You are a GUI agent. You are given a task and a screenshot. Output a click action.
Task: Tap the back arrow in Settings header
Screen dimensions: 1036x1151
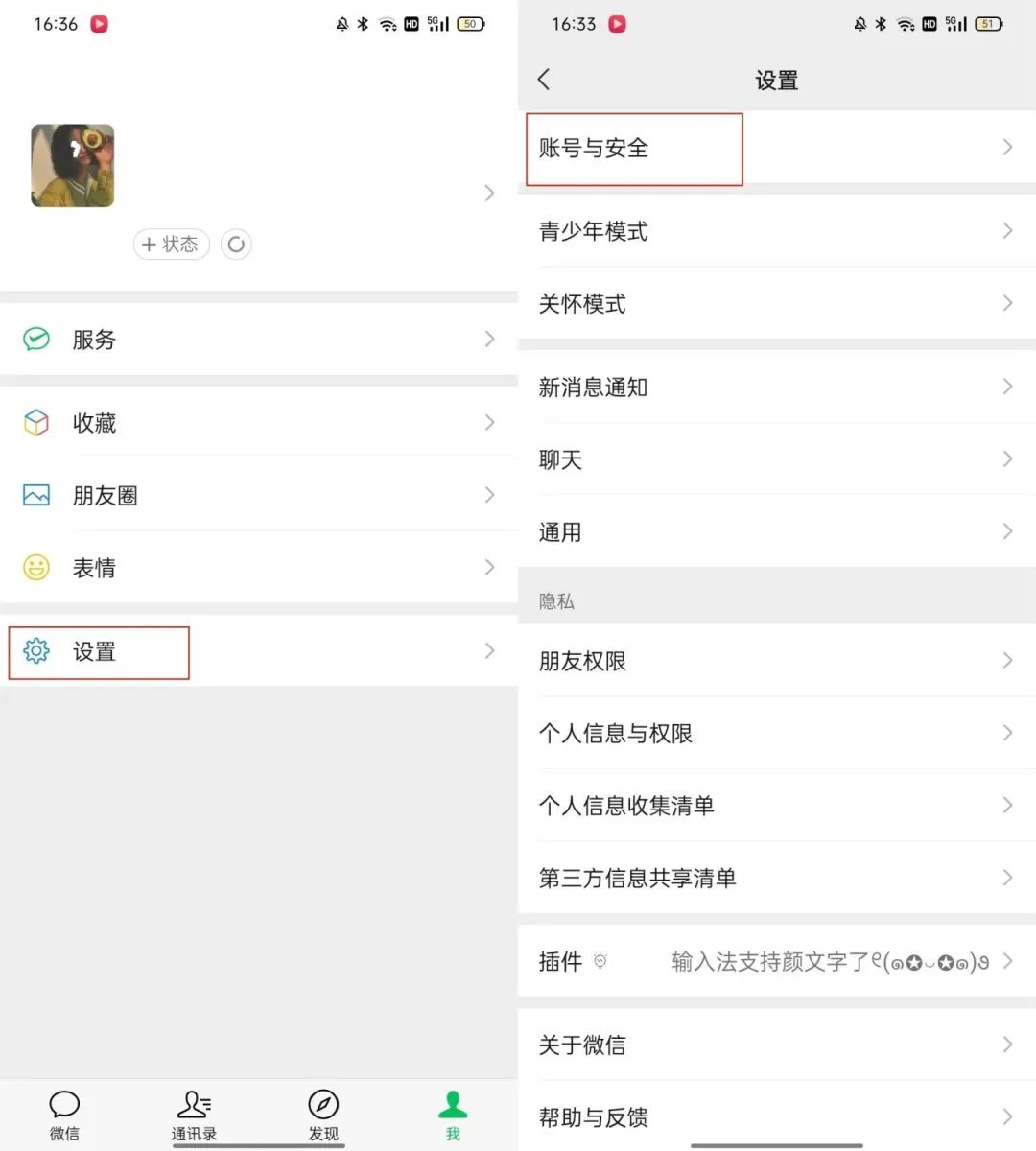click(544, 80)
